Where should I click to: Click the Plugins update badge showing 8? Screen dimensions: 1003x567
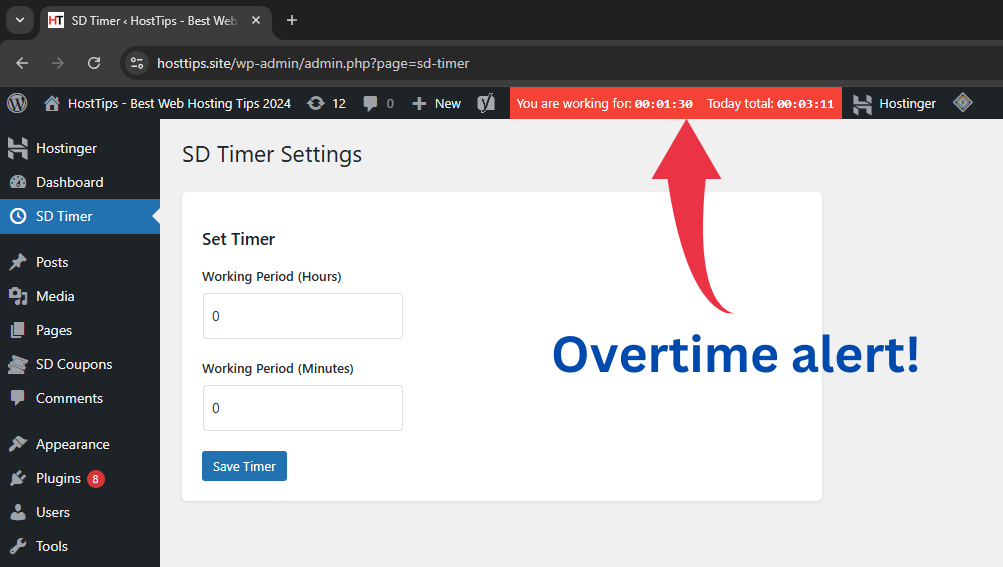96,479
